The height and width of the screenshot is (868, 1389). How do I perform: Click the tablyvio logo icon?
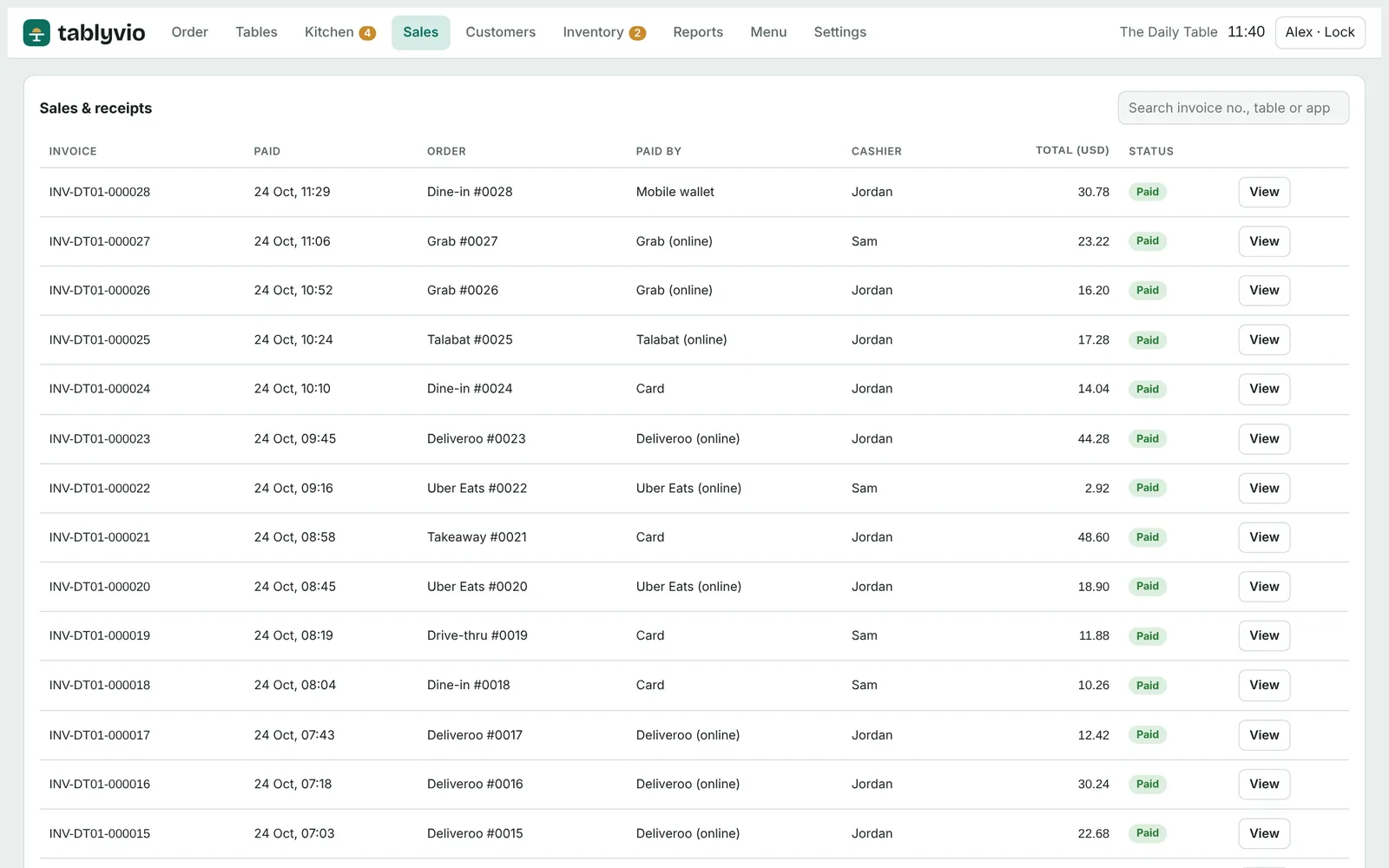(x=36, y=33)
